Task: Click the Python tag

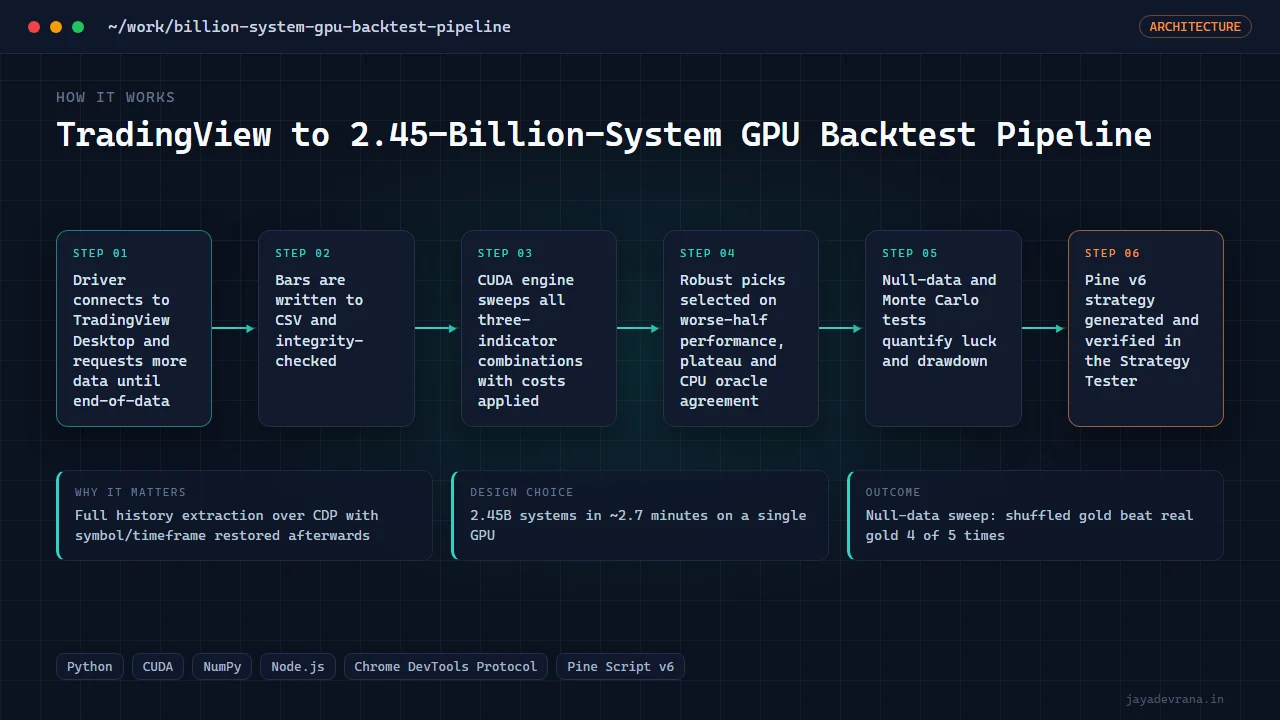Action: pos(90,667)
